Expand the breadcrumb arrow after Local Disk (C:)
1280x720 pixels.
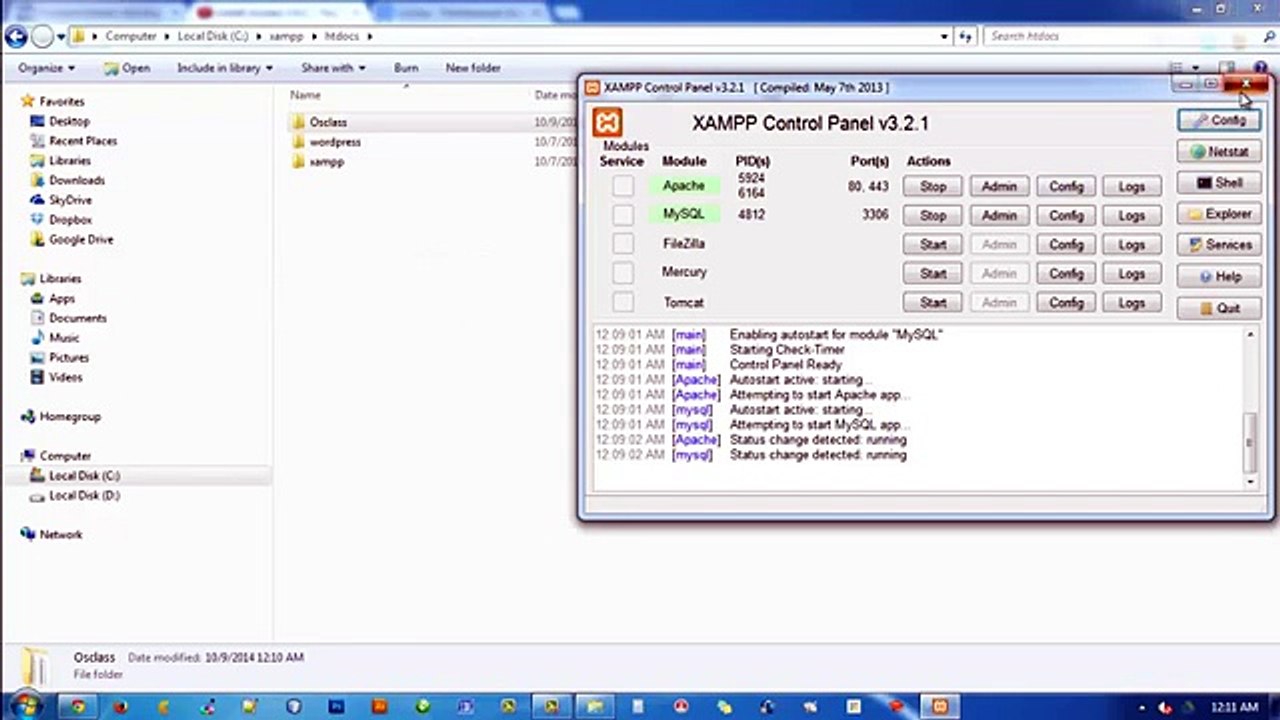pos(258,36)
